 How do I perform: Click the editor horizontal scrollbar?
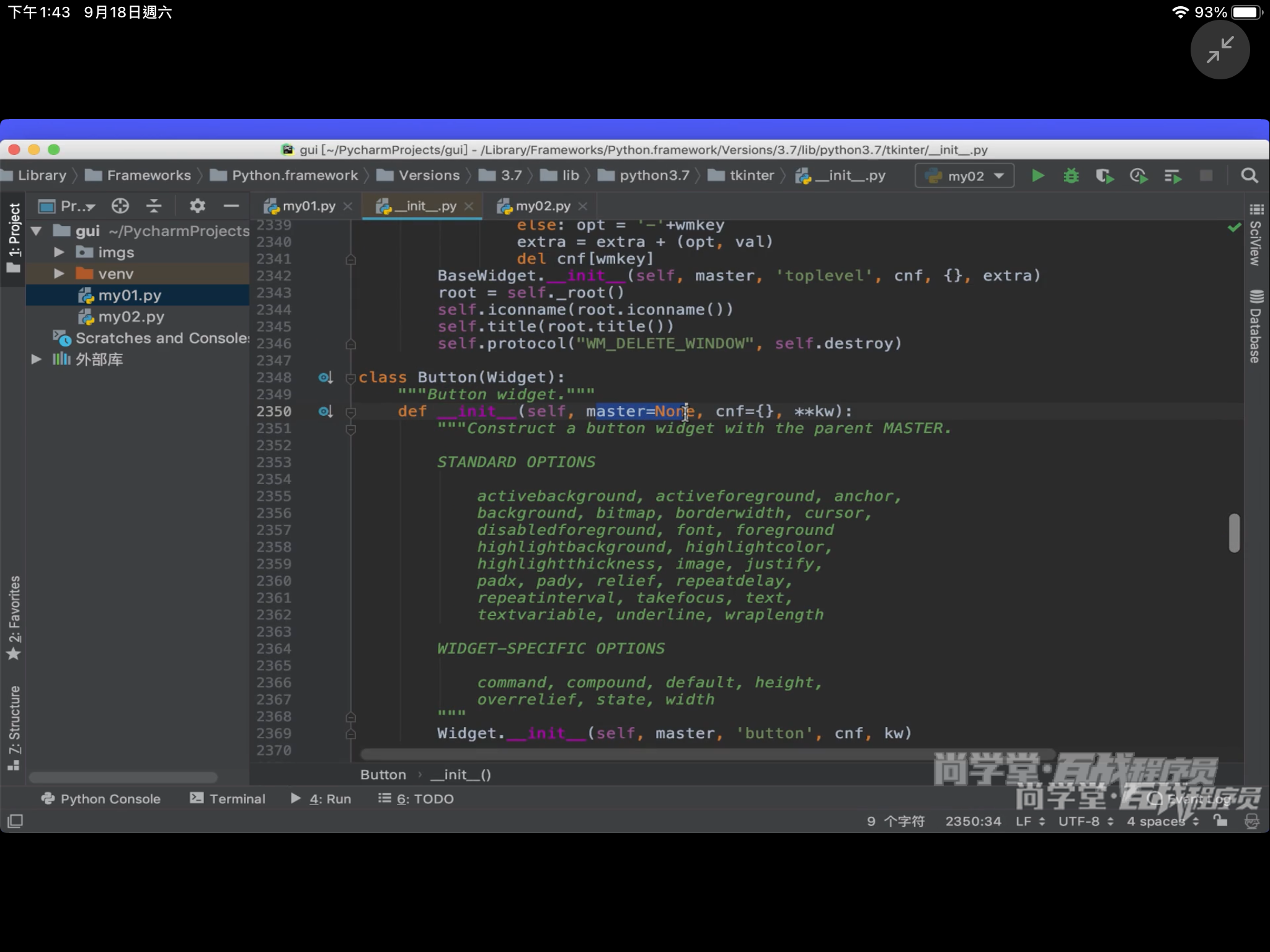tap(707, 754)
